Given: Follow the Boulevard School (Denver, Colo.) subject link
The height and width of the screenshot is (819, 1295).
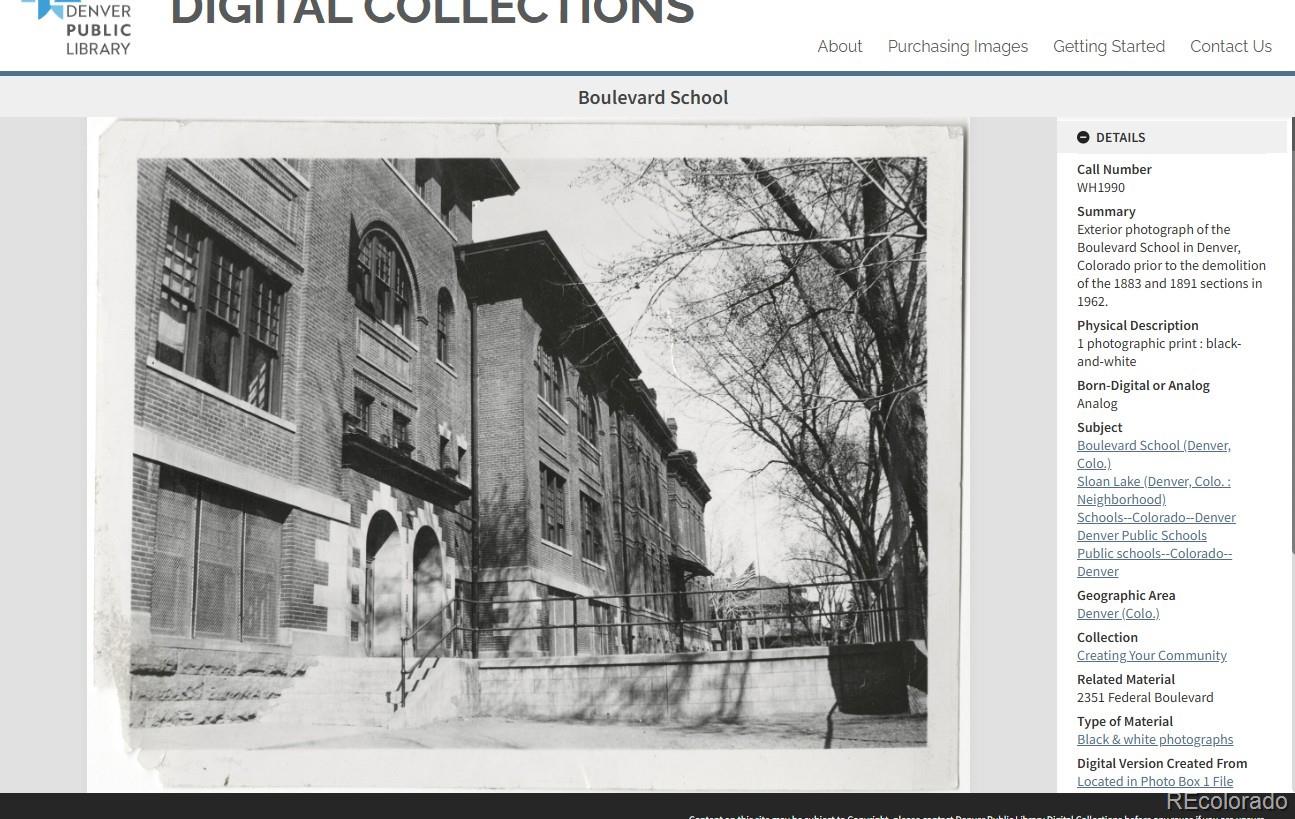Looking at the screenshot, I should pos(1154,454).
